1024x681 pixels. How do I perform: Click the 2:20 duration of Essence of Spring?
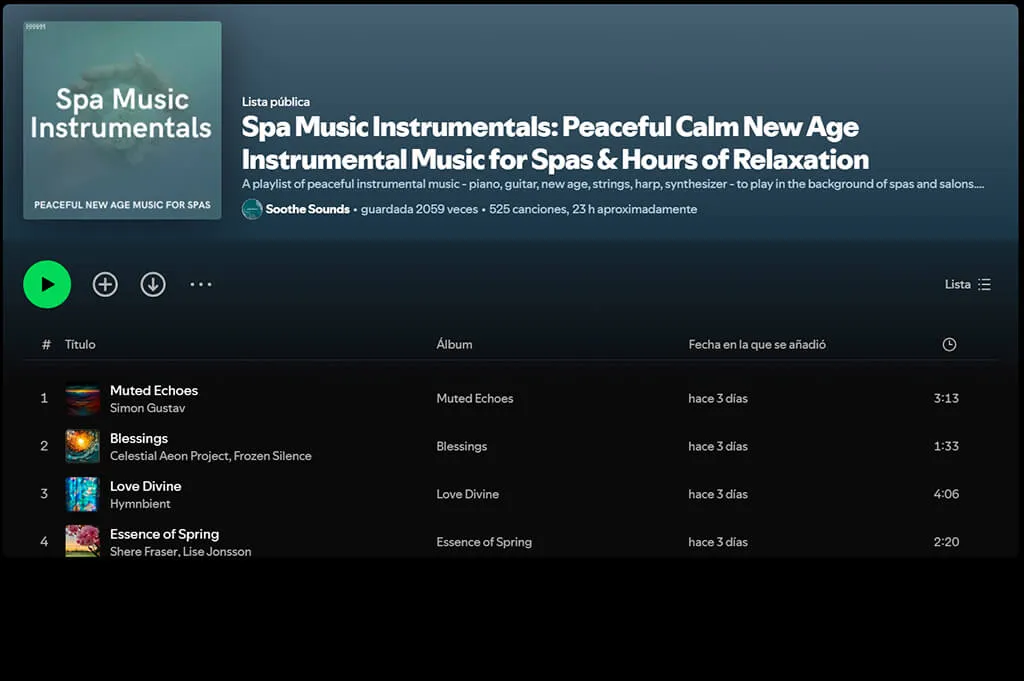(946, 542)
